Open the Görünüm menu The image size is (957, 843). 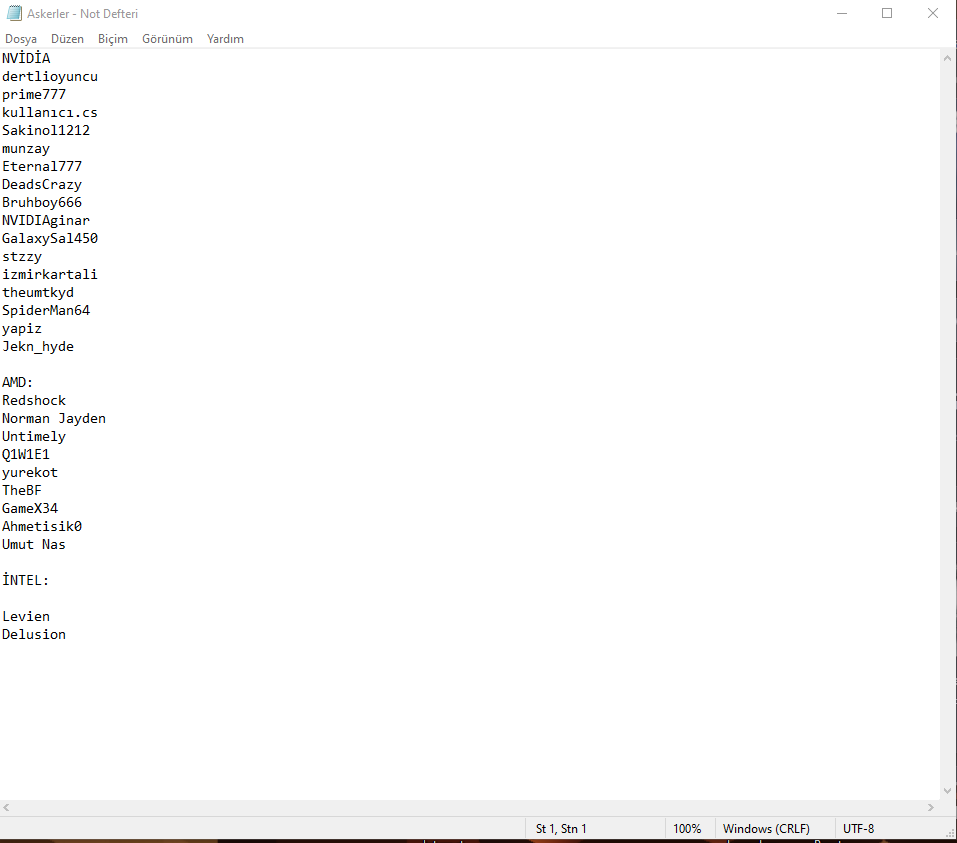[x=167, y=39]
